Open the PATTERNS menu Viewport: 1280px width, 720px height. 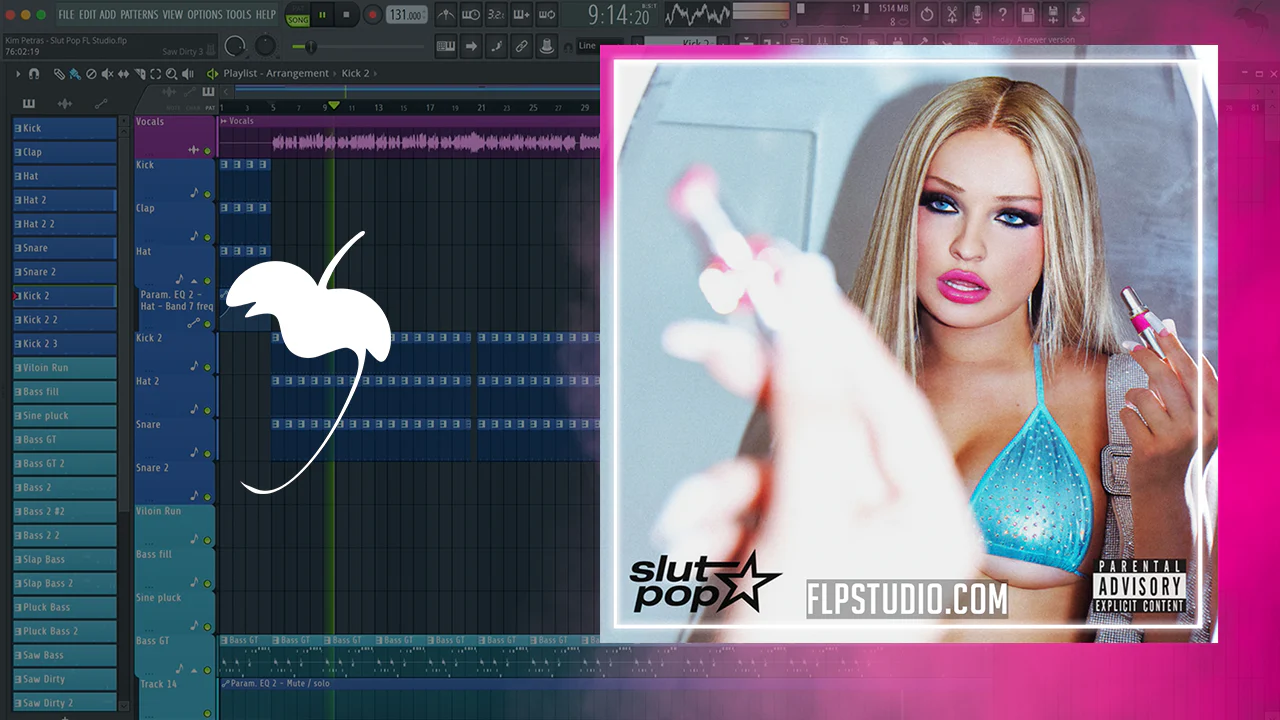139,15
